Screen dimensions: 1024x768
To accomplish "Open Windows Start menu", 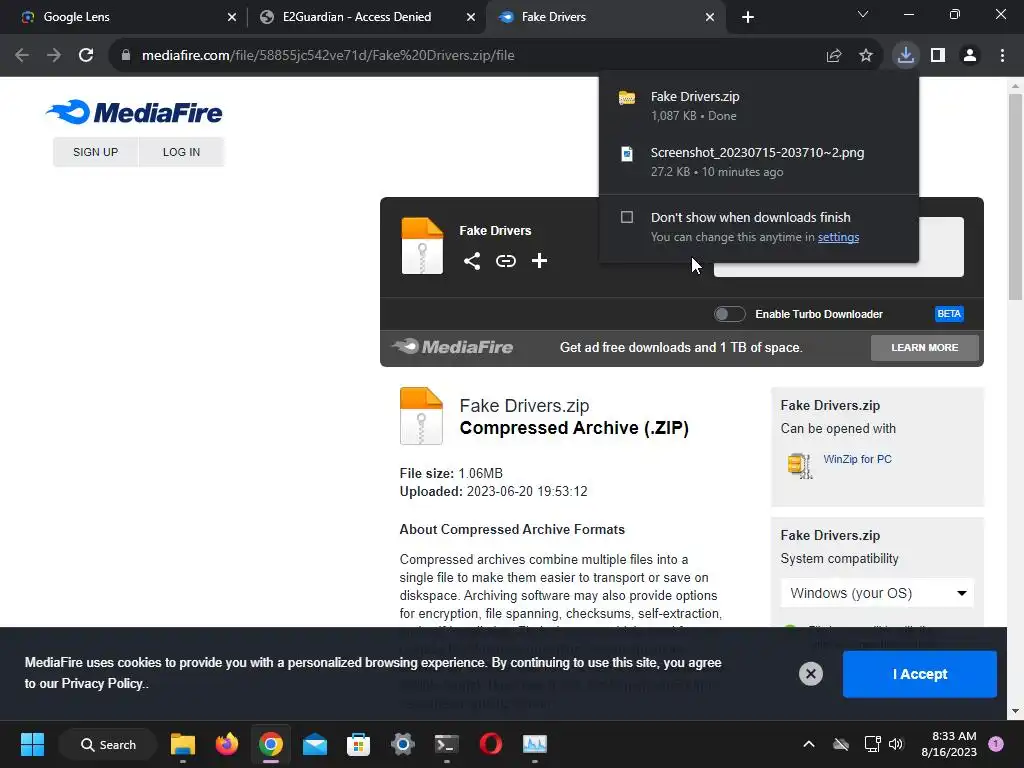I will (32, 744).
